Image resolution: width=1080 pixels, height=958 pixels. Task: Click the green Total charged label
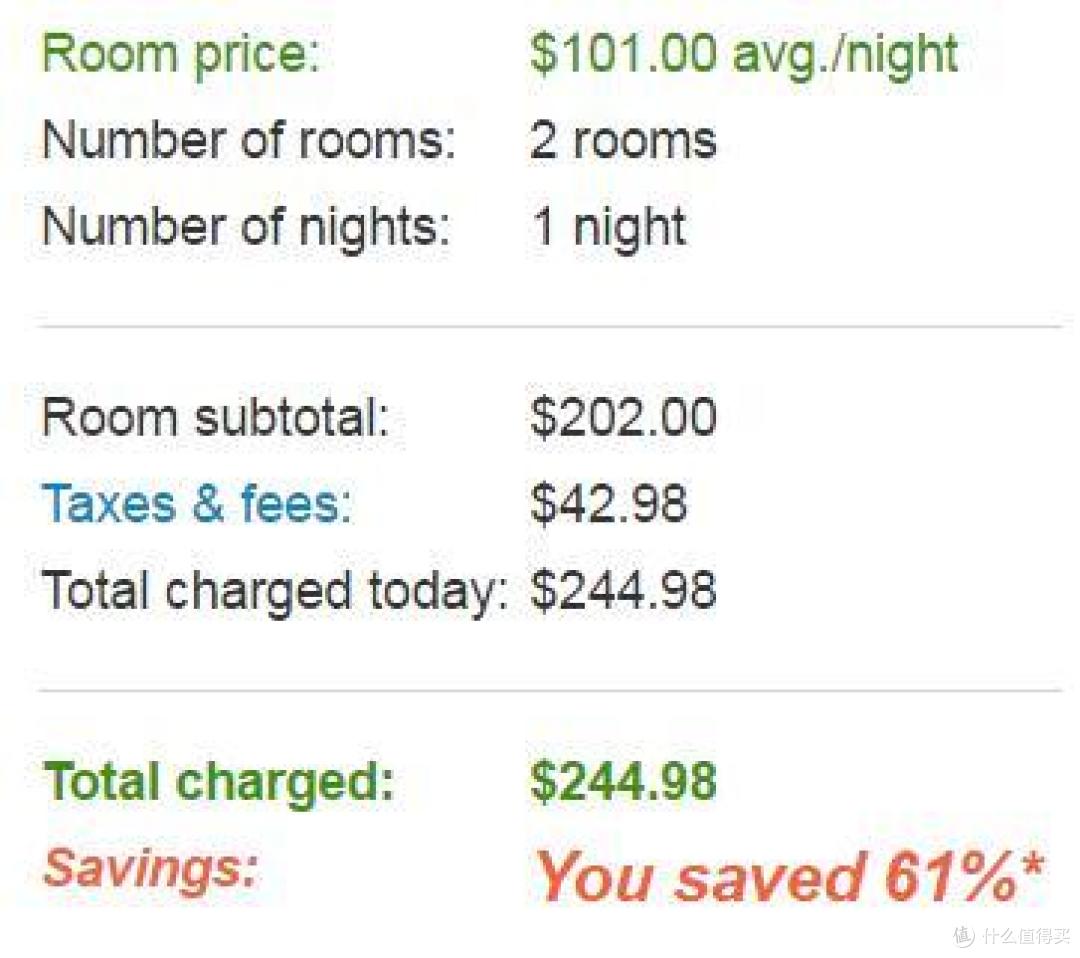pos(218,782)
